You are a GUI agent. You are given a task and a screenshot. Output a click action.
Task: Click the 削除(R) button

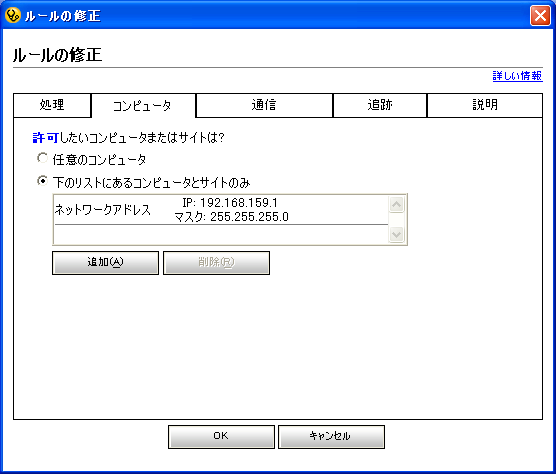click(216, 263)
